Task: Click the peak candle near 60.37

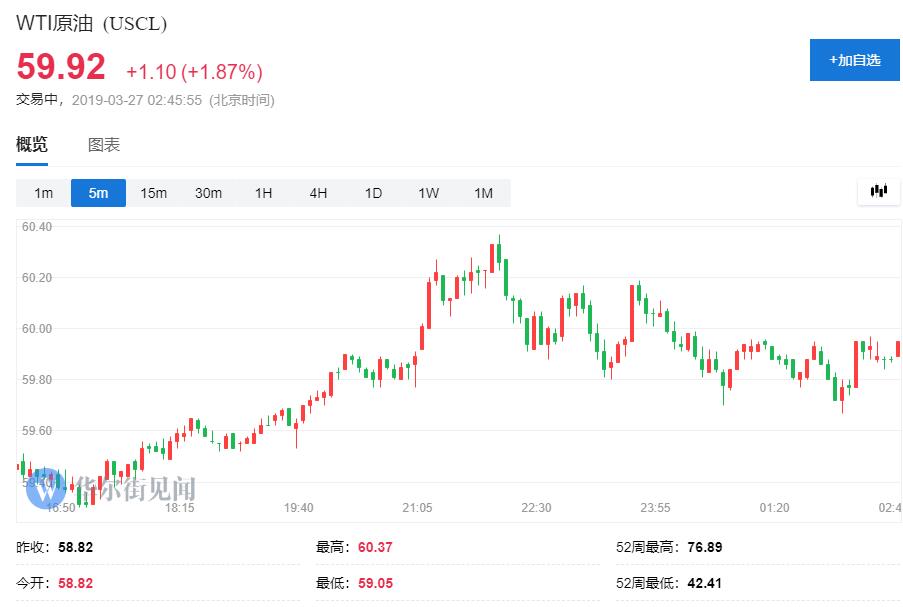Action: (x=498, y=250)
